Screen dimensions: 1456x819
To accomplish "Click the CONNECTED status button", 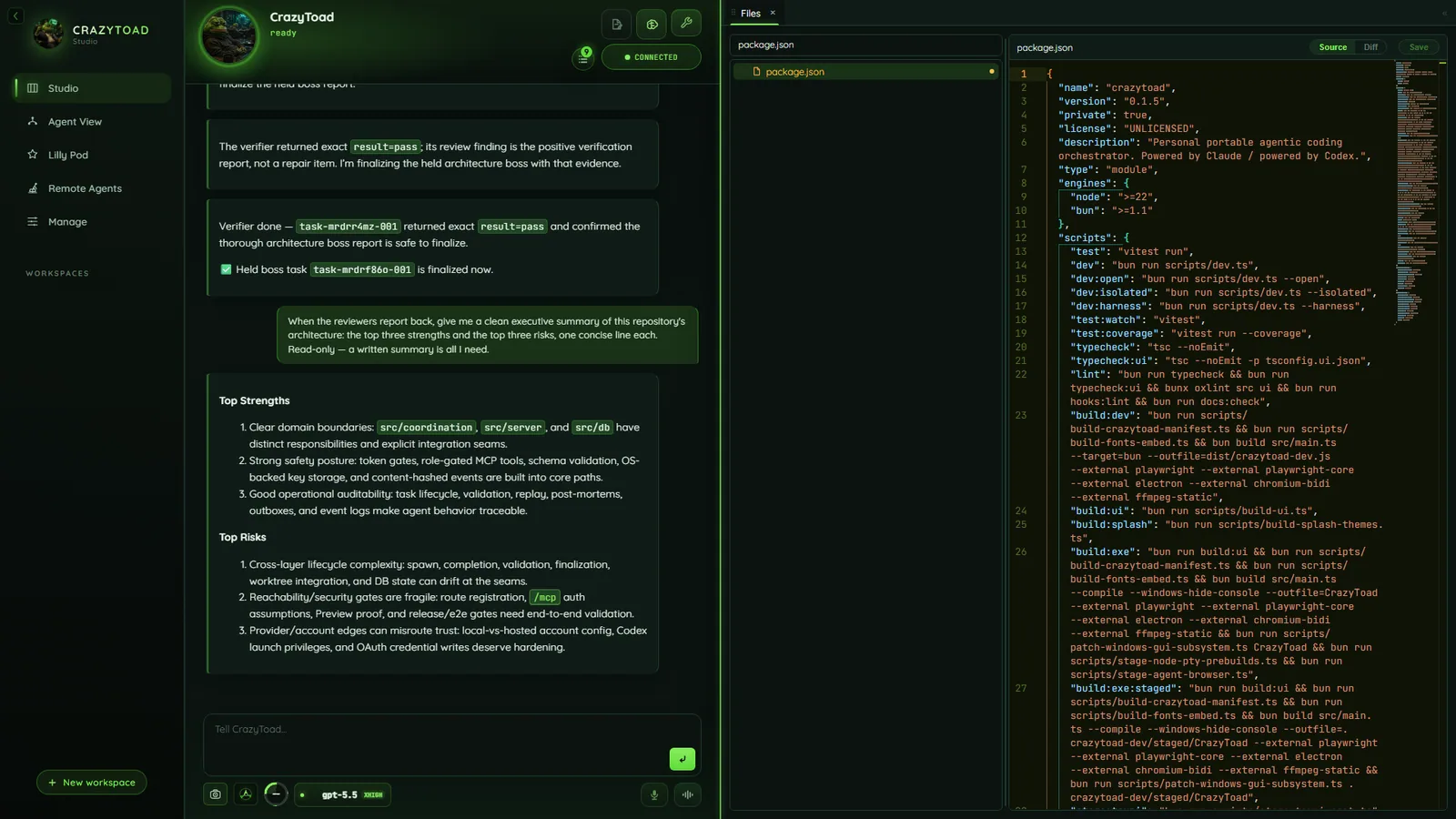I will (652, 57).
